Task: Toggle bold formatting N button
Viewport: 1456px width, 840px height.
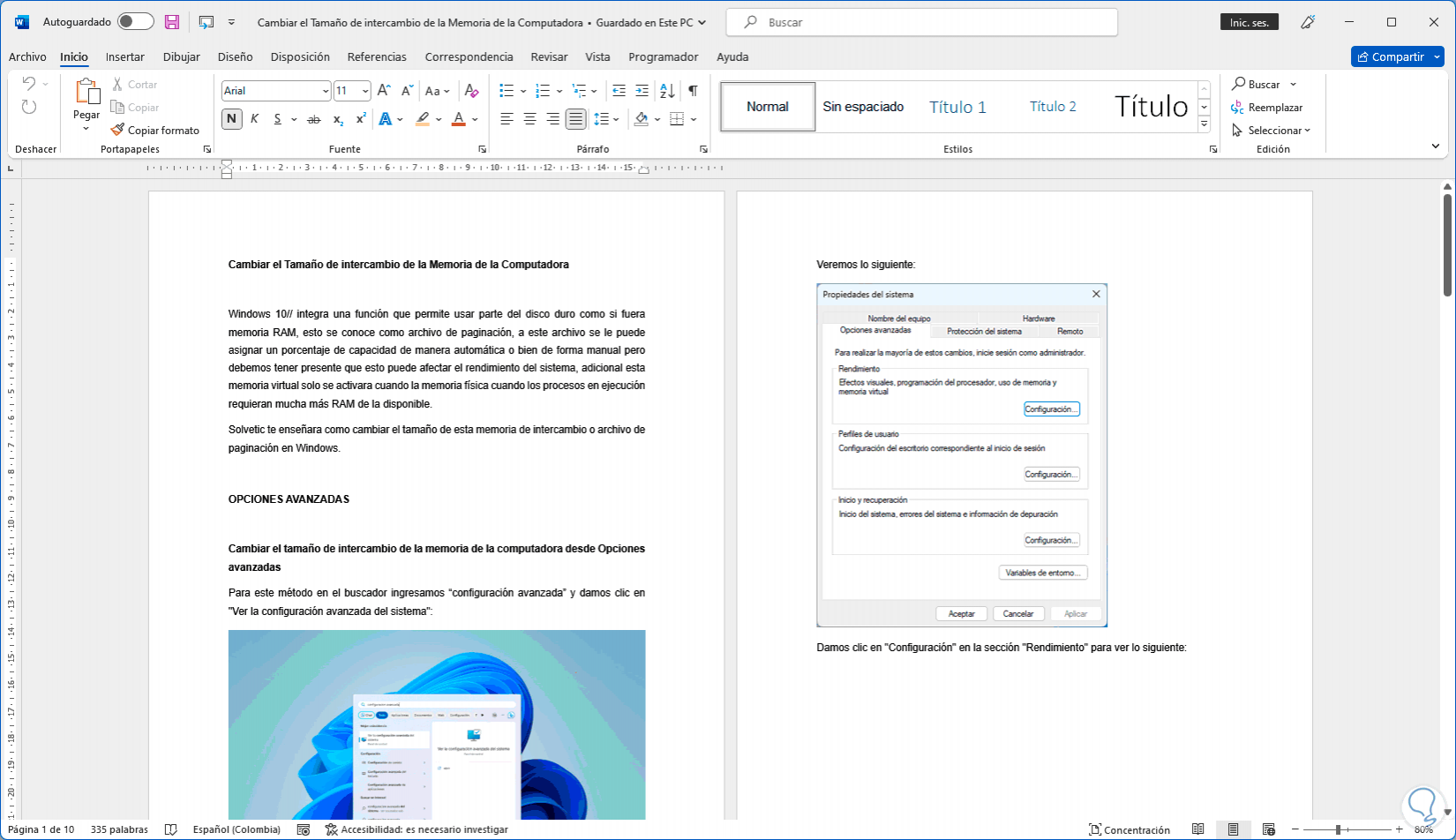Action: [231, 119]
